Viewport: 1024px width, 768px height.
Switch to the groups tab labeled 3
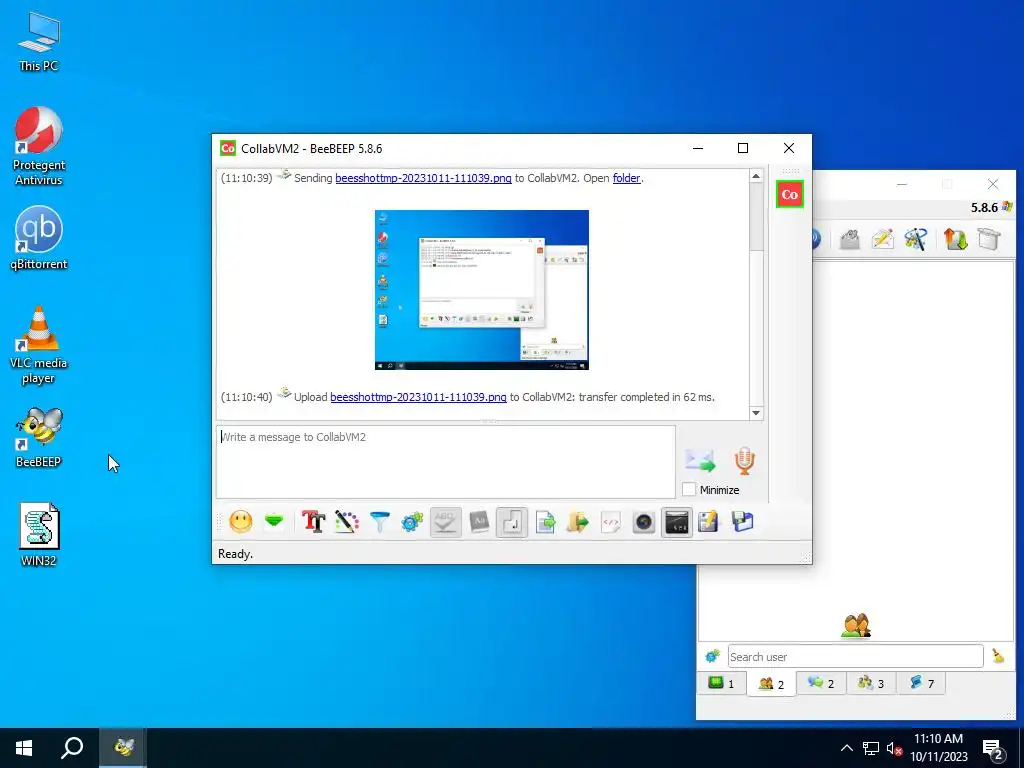871,683
